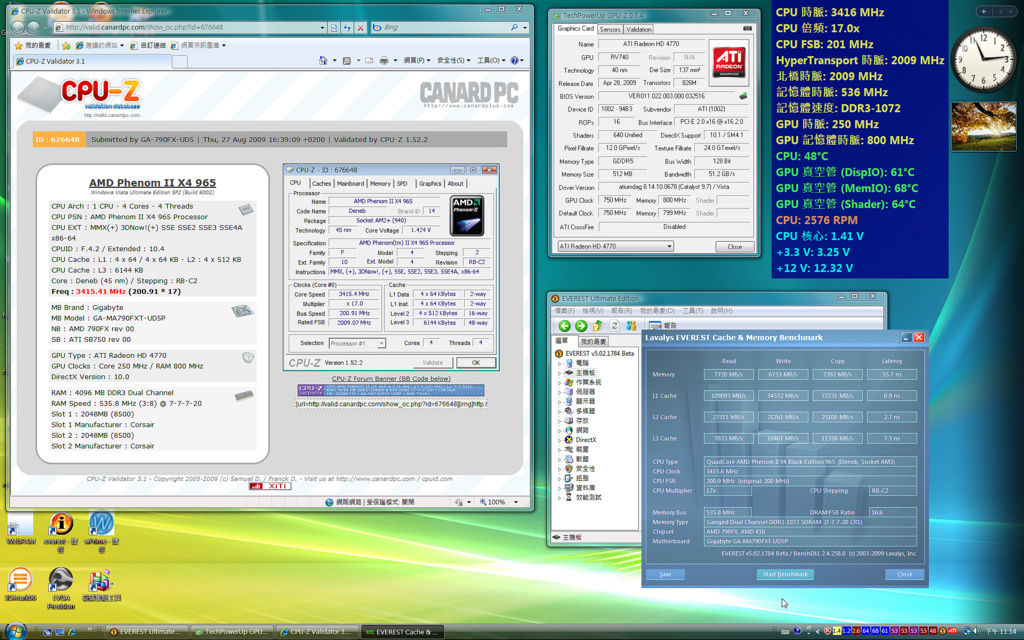This screenshot has width=1024, height=640.
Task: Stop loading page with red X
Action: click(359, 27)
